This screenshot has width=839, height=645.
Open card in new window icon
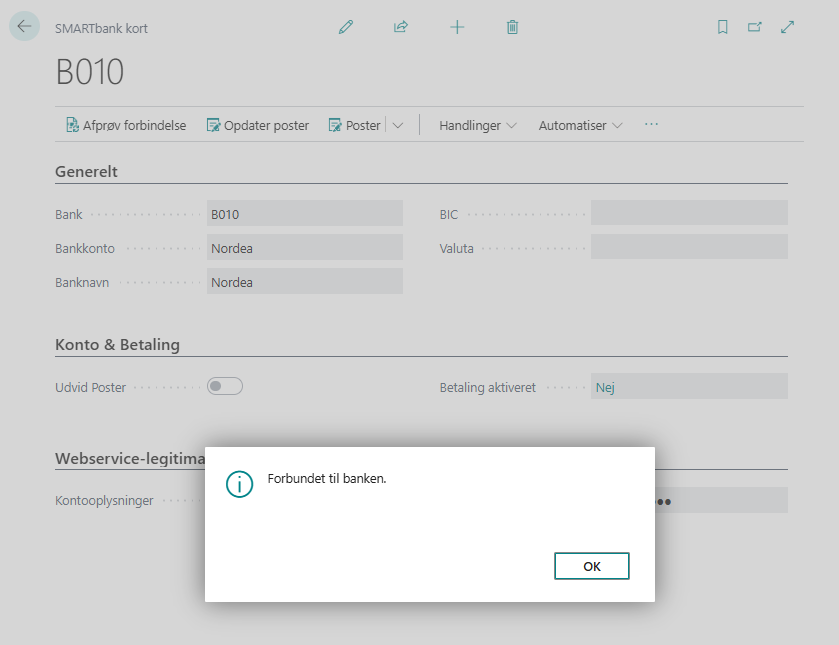(x=755, y=28)
